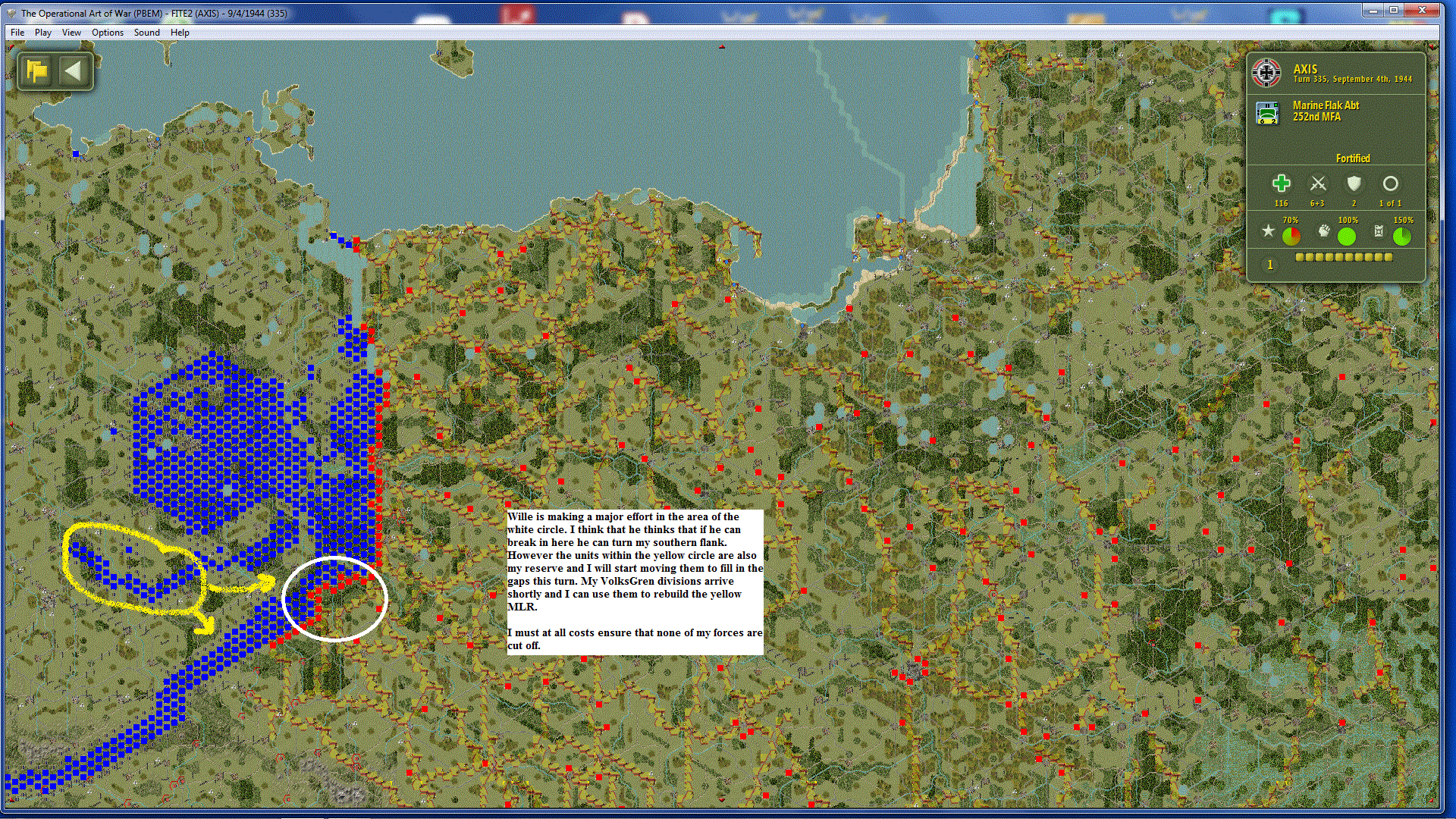This screenshot has height=819, width=1456.
Task: Open the Help menu
Action: coord(180,33)
